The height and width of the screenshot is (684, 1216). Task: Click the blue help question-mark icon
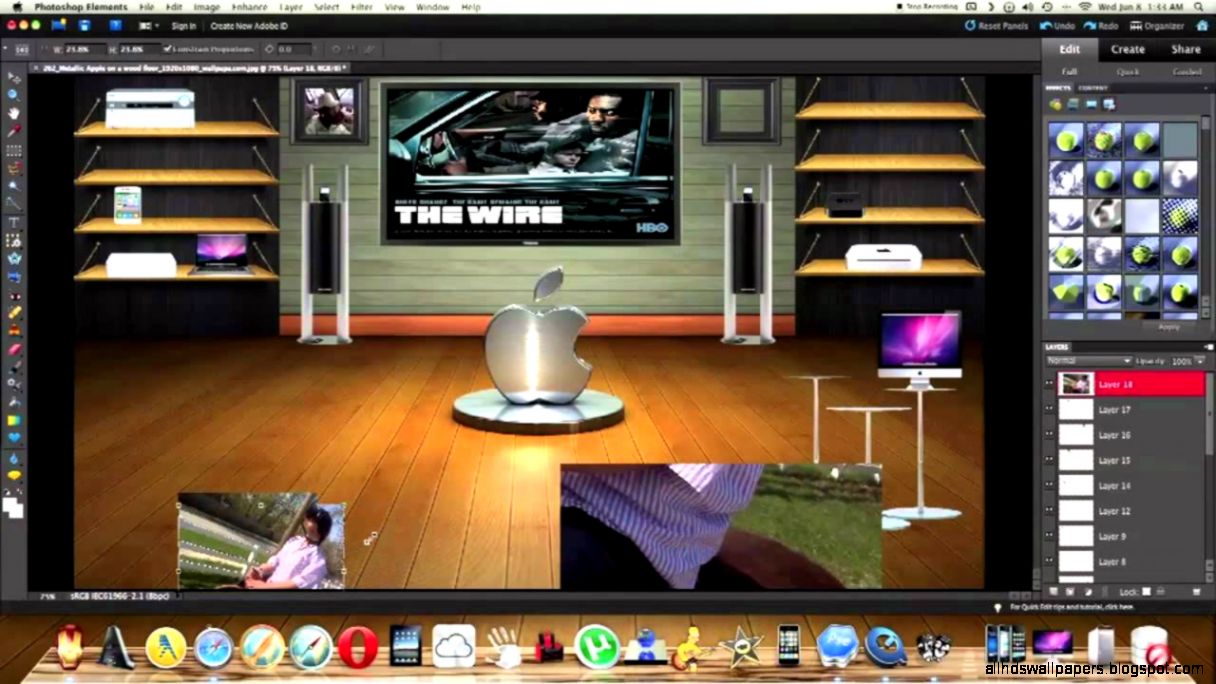point(116,25)
